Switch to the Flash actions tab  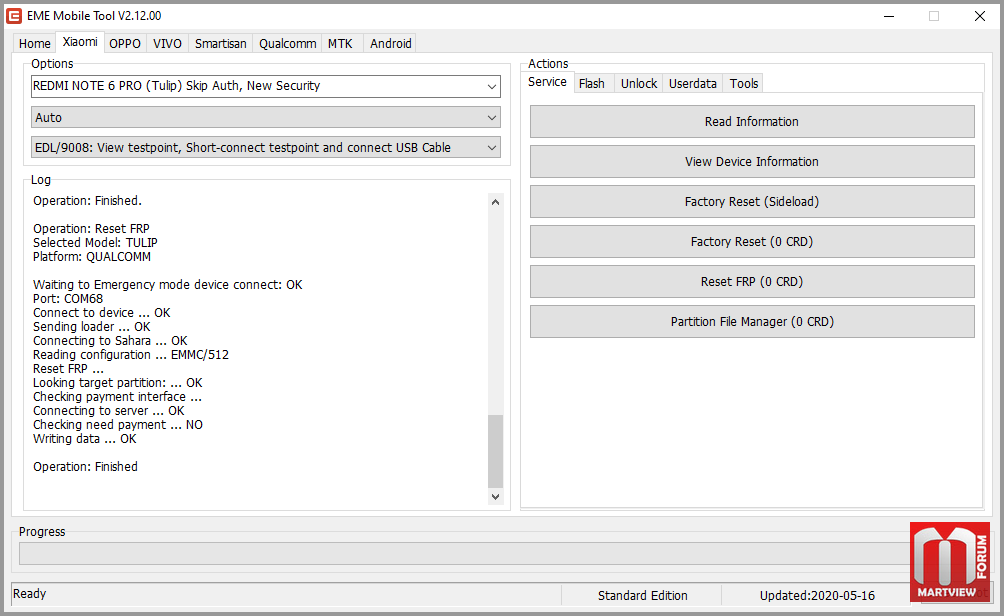592,84
